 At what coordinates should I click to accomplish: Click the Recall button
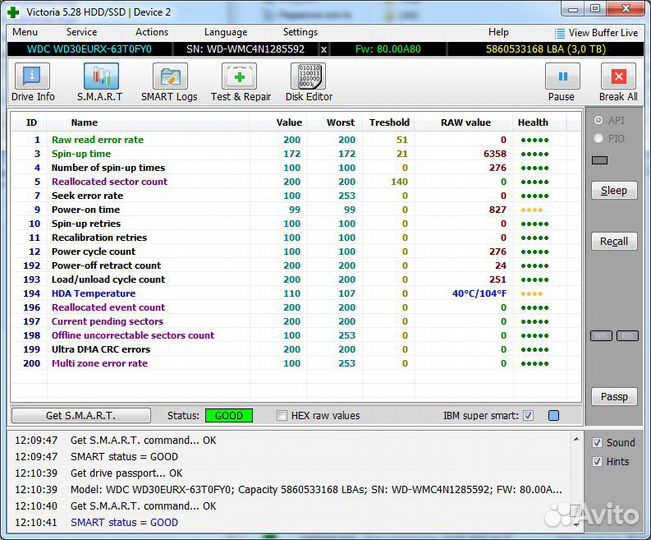pyautogui.click(x=614, y=242)
